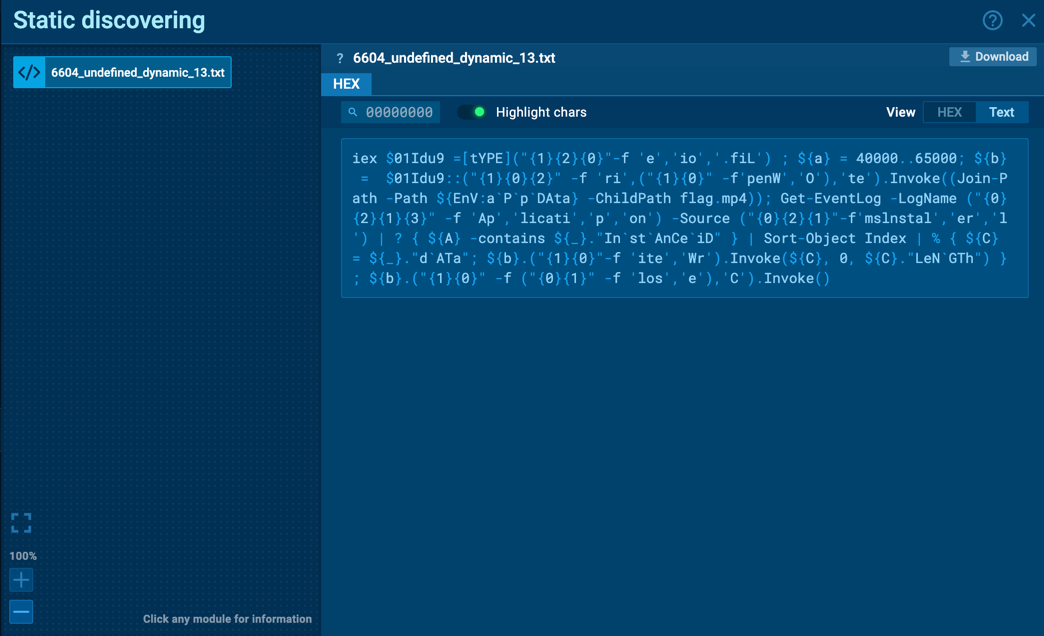Switch the View to HEX

[x=948, y=112]
